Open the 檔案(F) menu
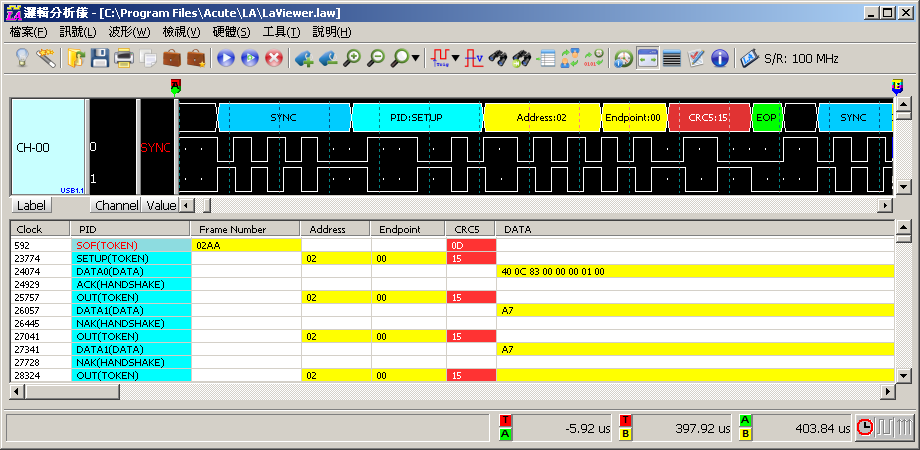The width and height of the screenshot is (920, 450). coord(28,32)
